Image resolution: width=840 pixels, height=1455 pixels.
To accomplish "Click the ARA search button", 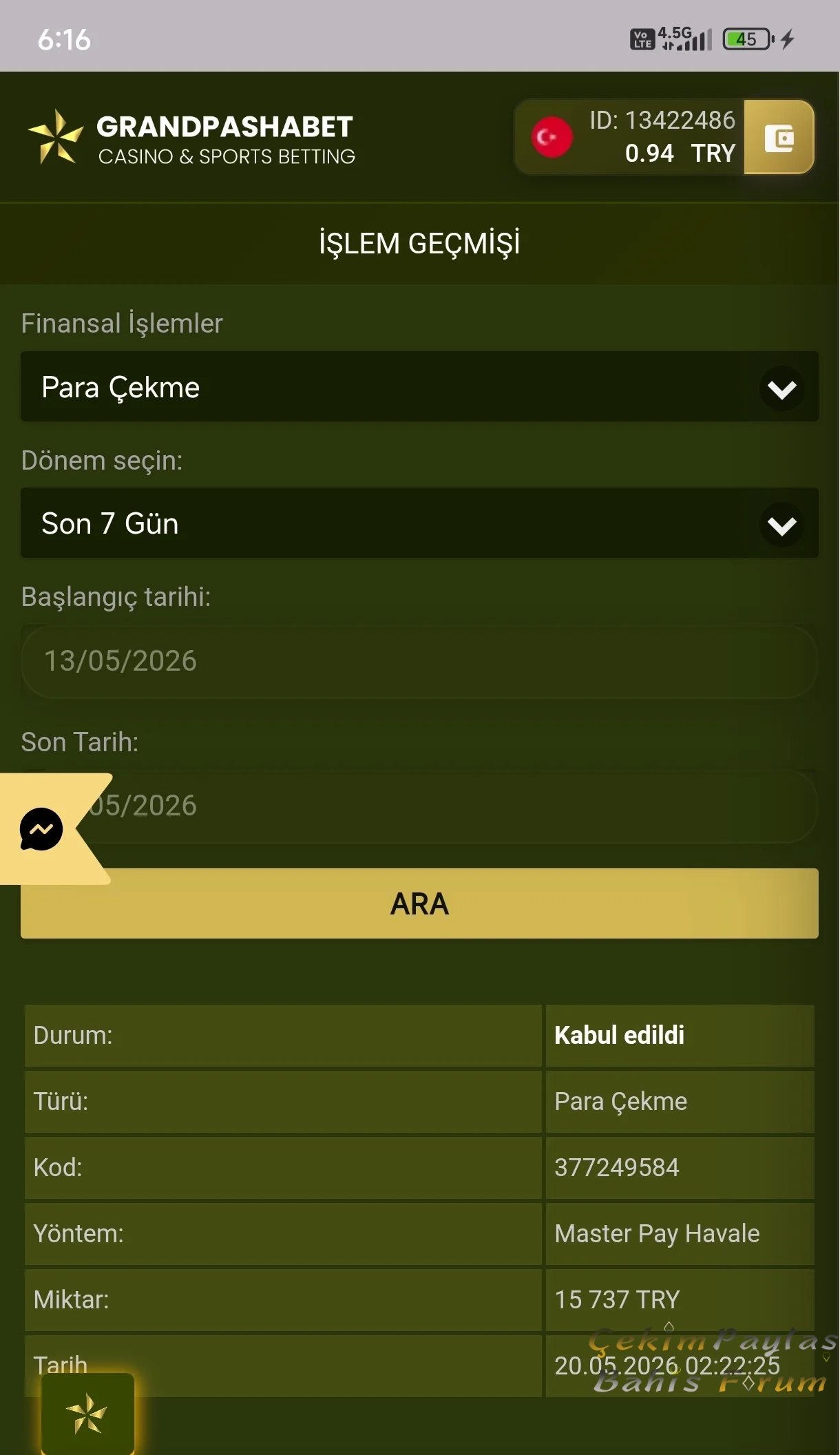I will (419, 903).
